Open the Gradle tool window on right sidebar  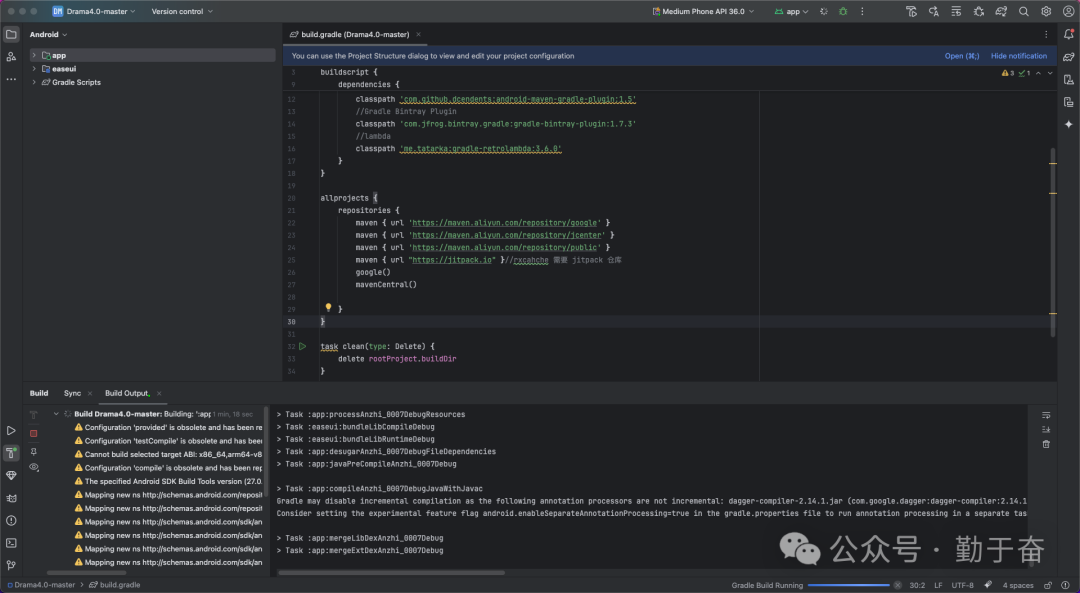[1068, 57]
